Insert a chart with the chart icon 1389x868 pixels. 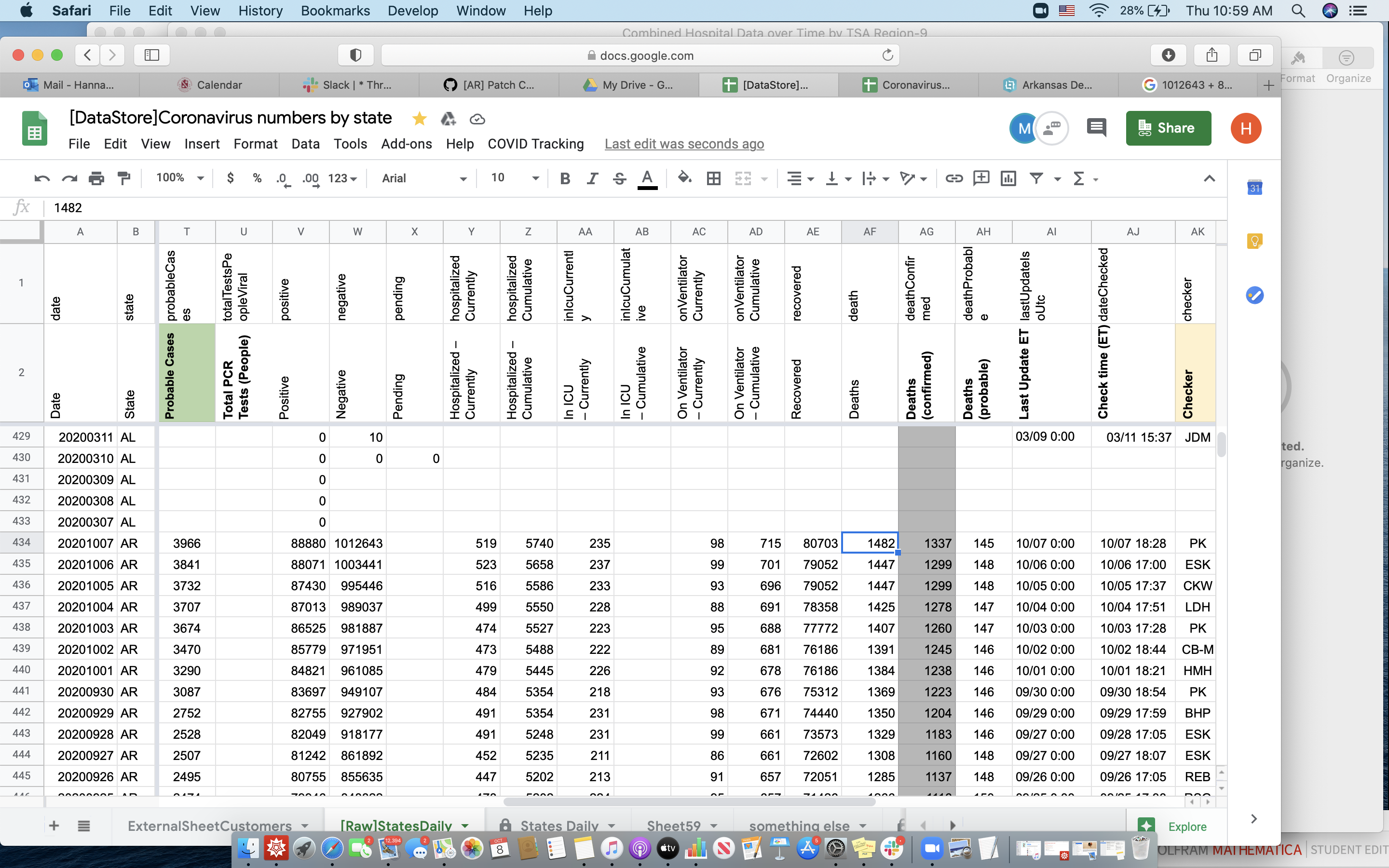(1008, 178)
